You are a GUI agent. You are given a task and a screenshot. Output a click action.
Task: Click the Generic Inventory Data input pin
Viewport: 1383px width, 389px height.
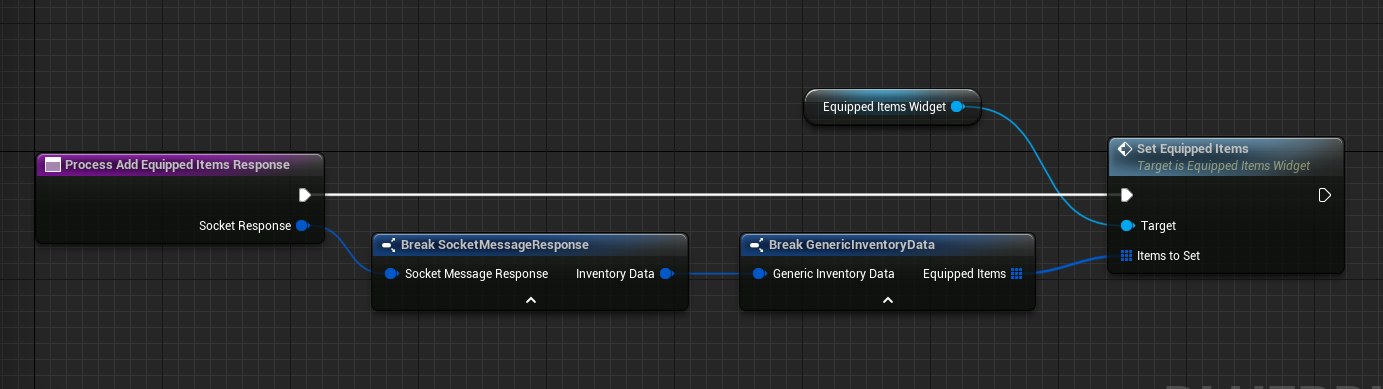pos(760,273)
